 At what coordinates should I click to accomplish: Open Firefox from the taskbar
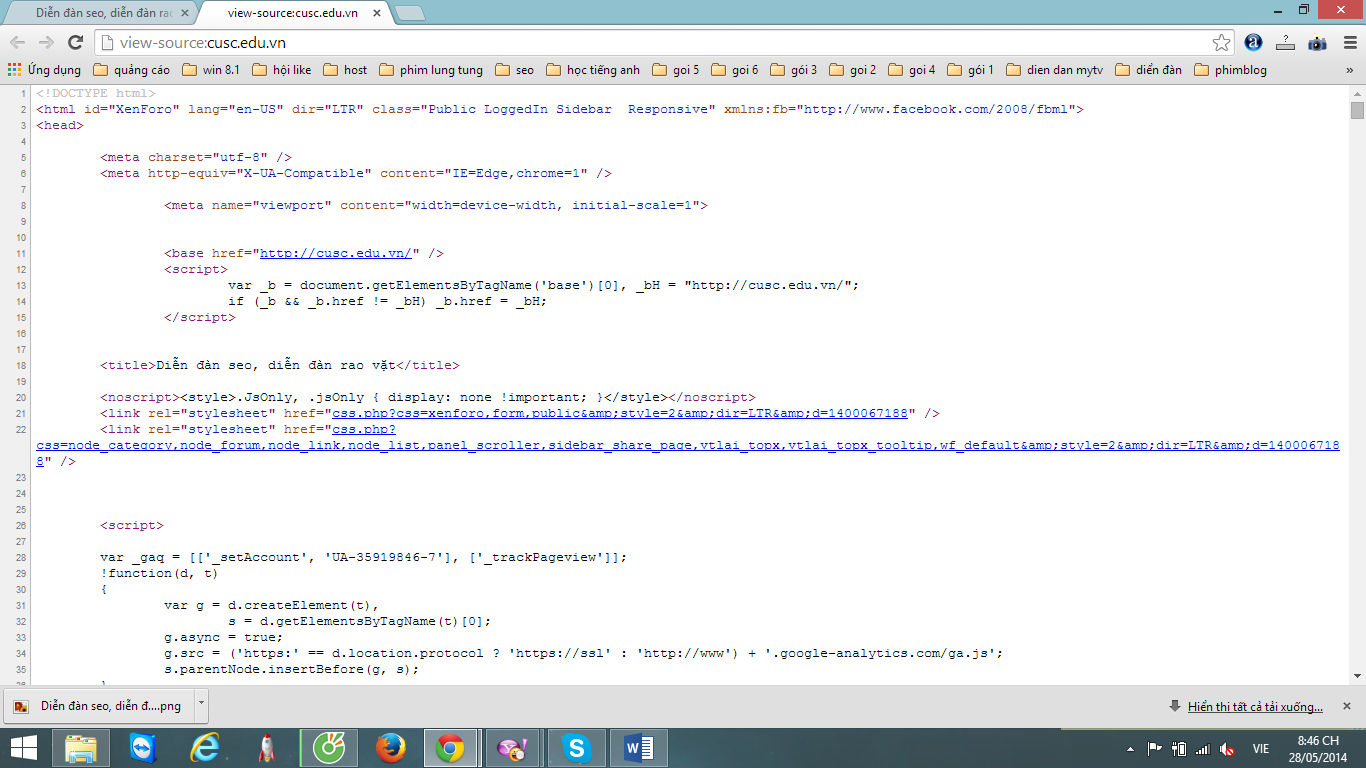pos(390,748)
